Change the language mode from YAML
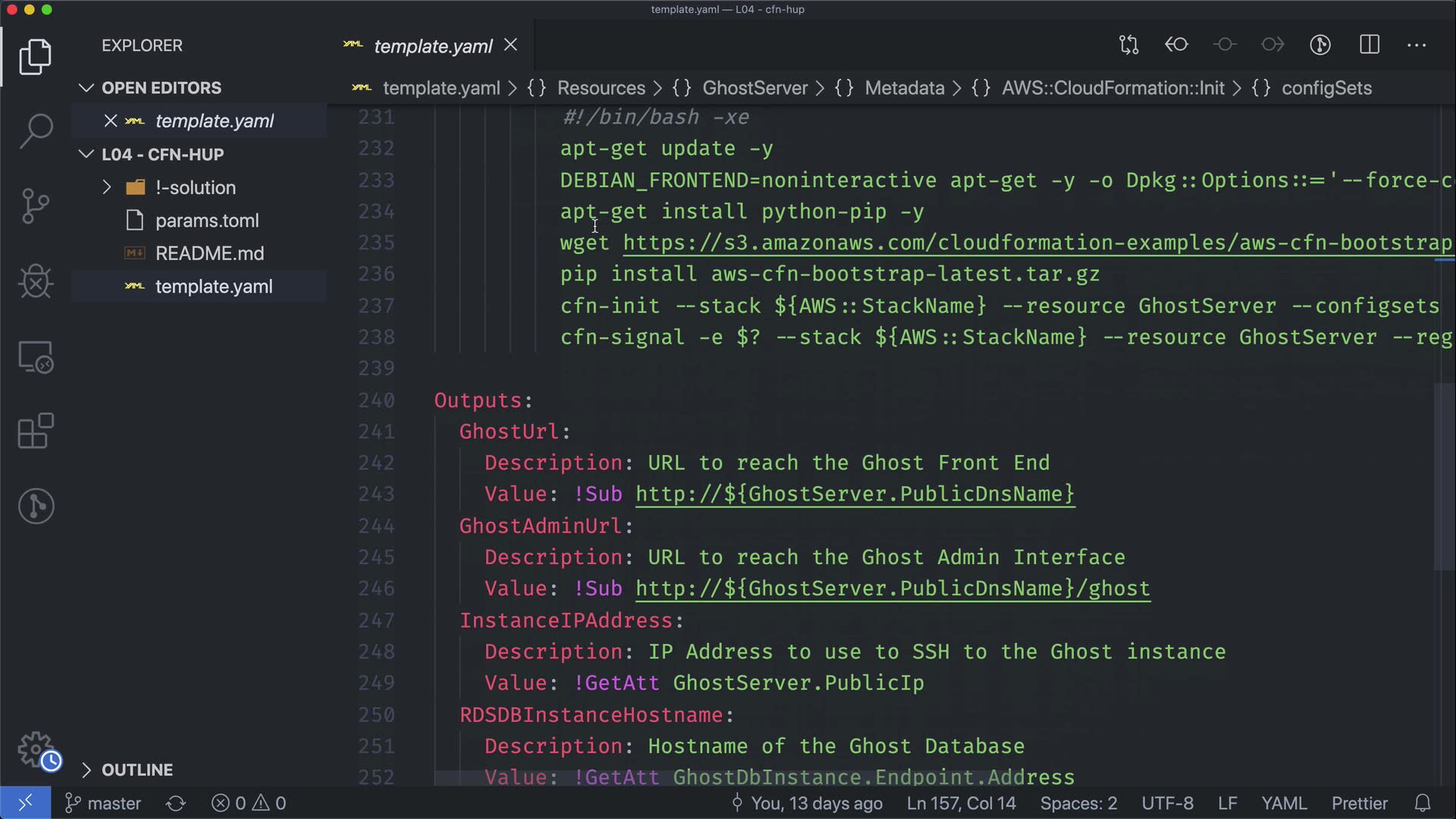This screenshot has height=819, width=1456. click(x=1283, y=803)
